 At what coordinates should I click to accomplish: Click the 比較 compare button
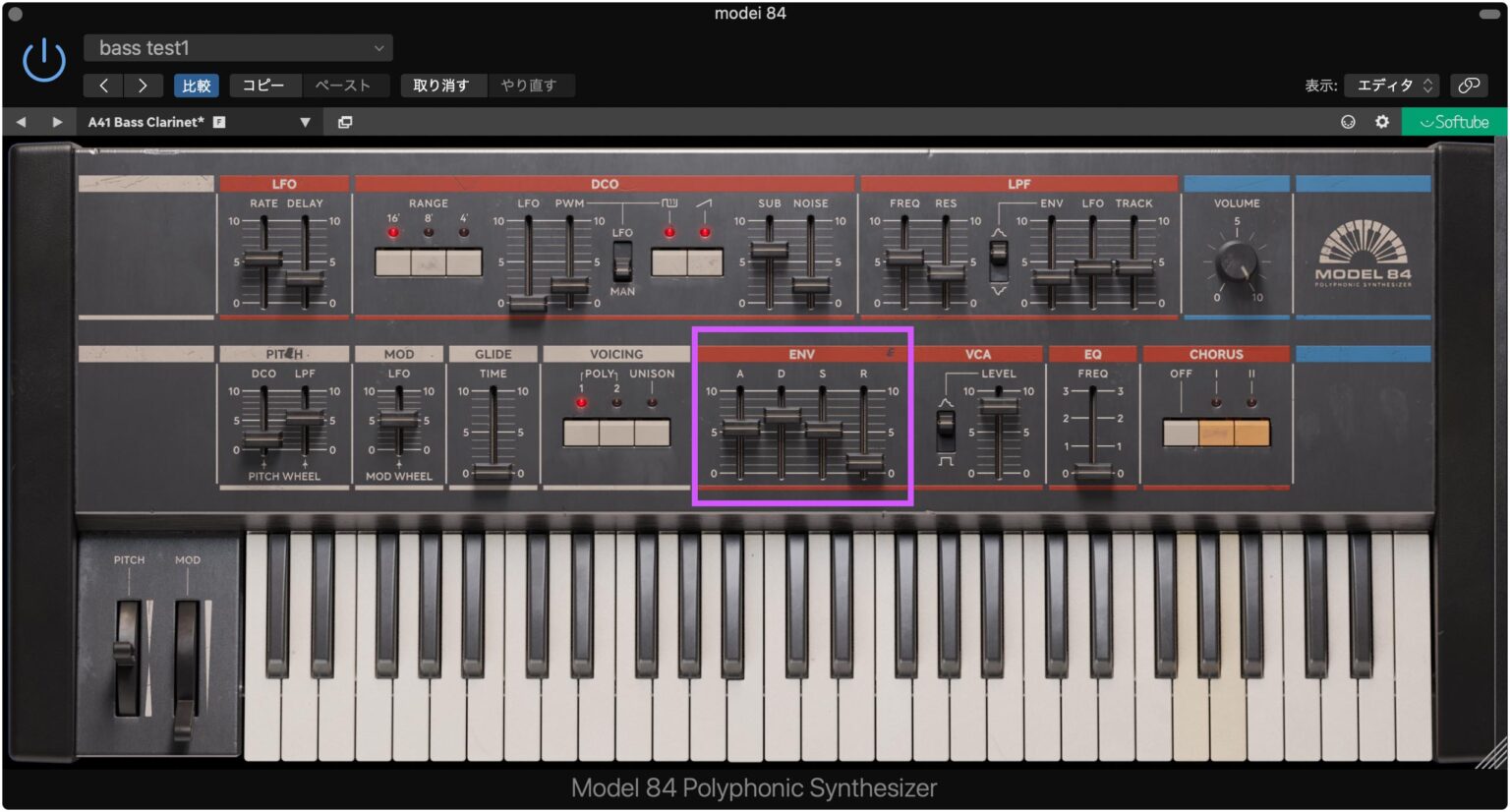coord(196,86)
